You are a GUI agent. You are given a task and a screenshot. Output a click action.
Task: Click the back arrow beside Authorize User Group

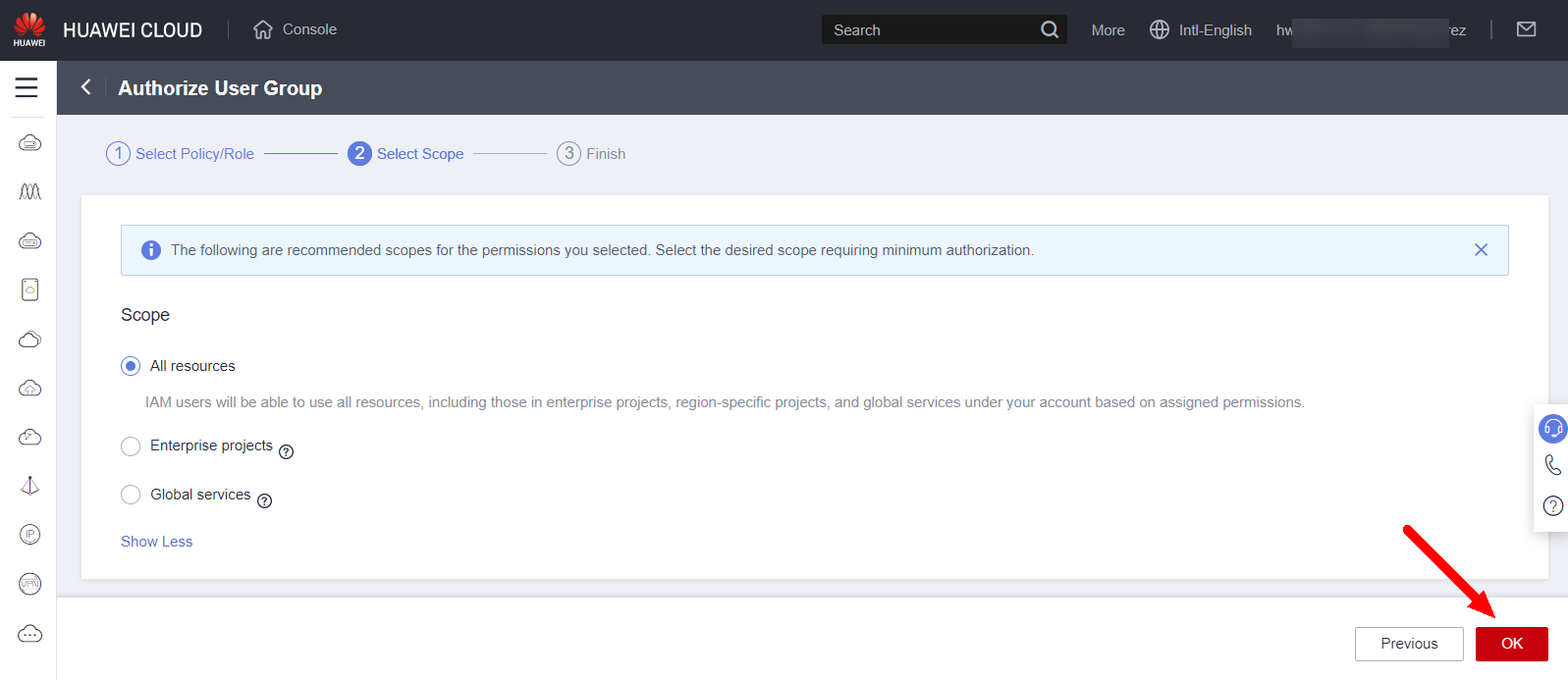point(86,87)
